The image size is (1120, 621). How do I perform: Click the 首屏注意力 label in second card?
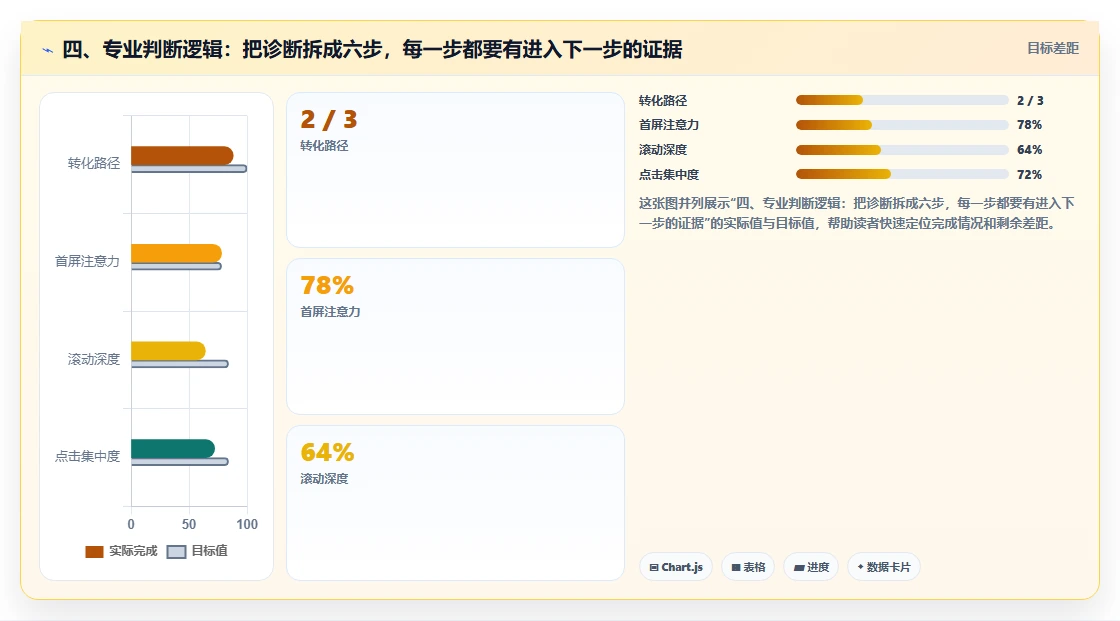pos(330,312)
